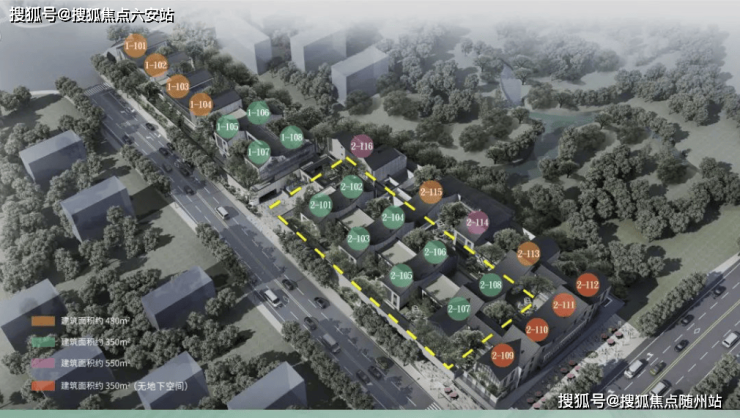Click legend text 建筑面积约 550m²
Viewport: 740px width, 418px height.
(95, 363)
